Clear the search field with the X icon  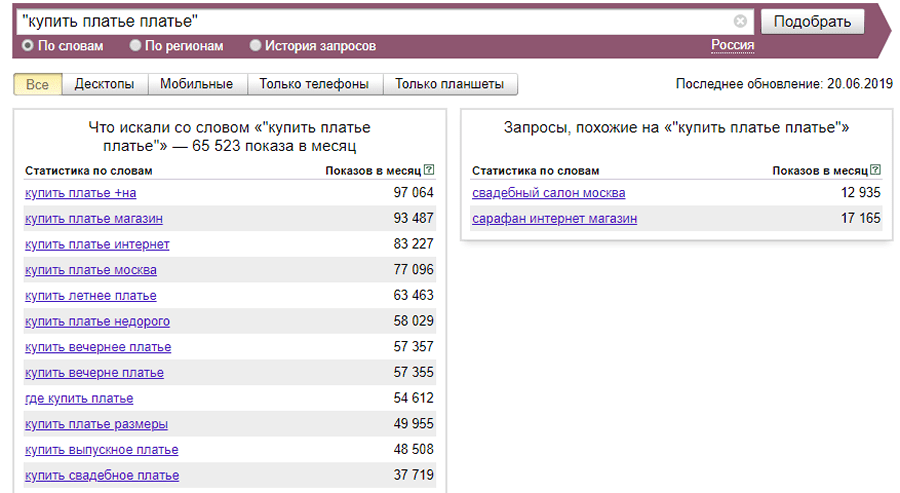click(740, 21)
